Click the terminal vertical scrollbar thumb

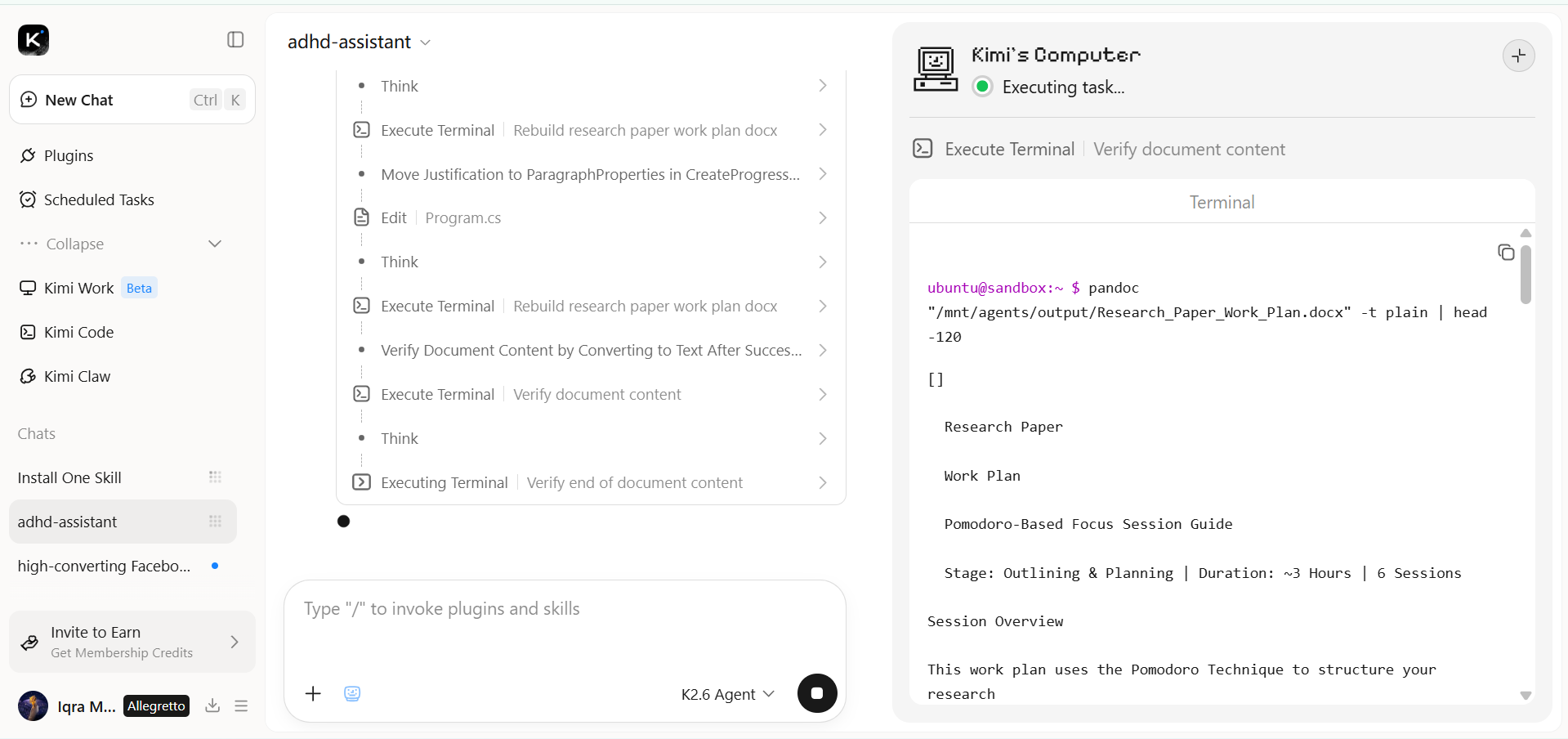click(1526, 275)
